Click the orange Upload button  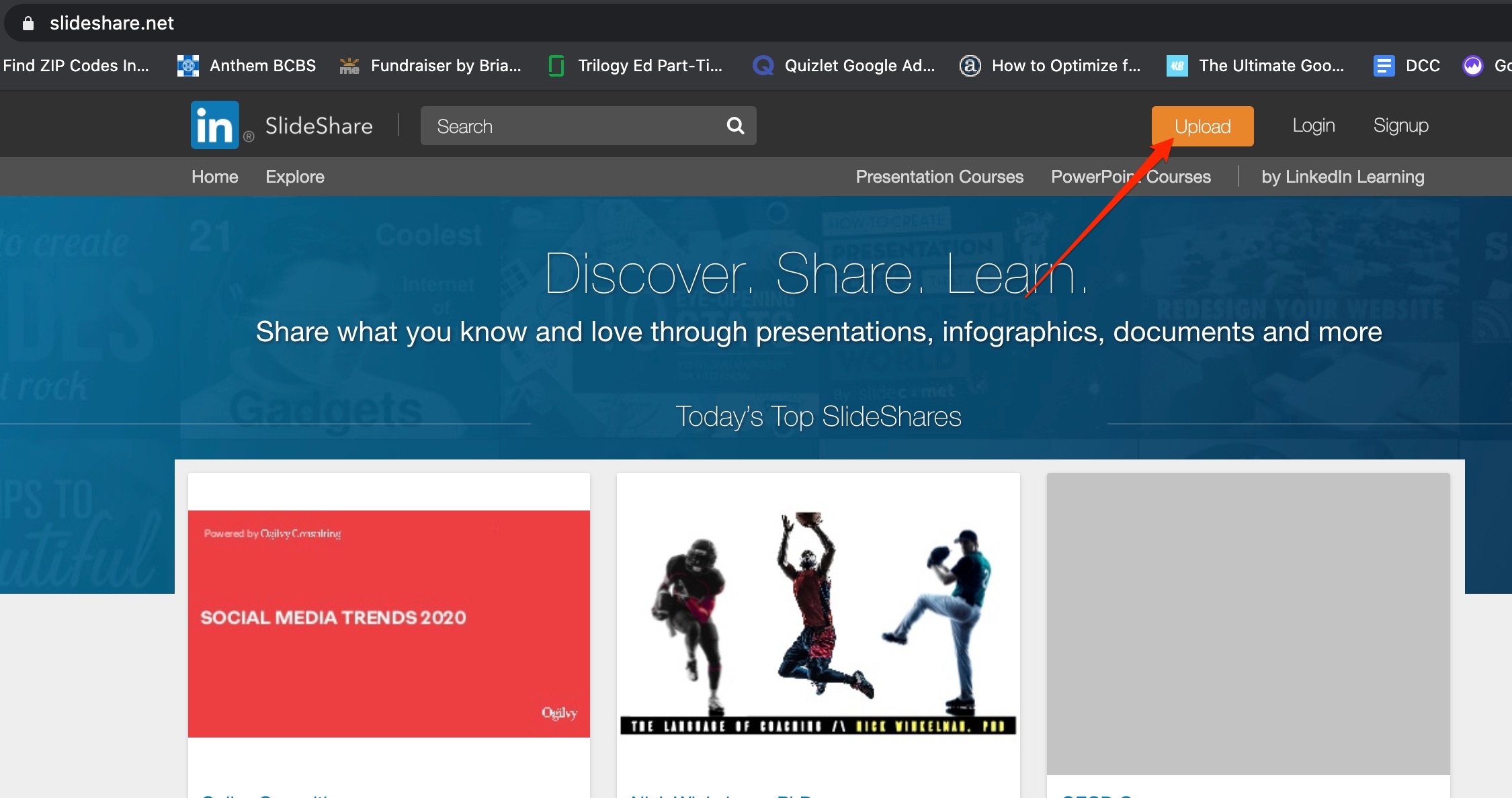[1203, 126]
